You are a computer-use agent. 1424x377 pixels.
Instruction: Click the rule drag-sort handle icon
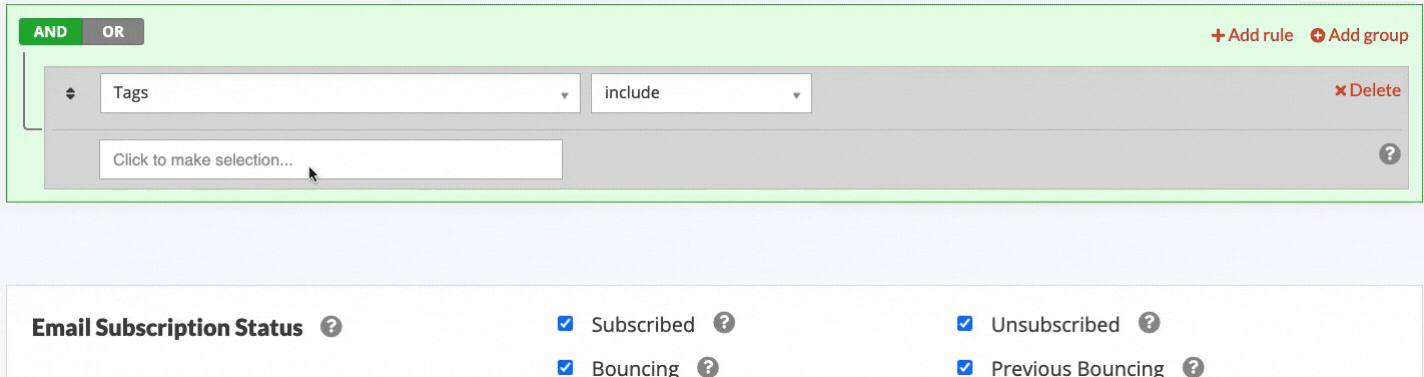[71, 94]
